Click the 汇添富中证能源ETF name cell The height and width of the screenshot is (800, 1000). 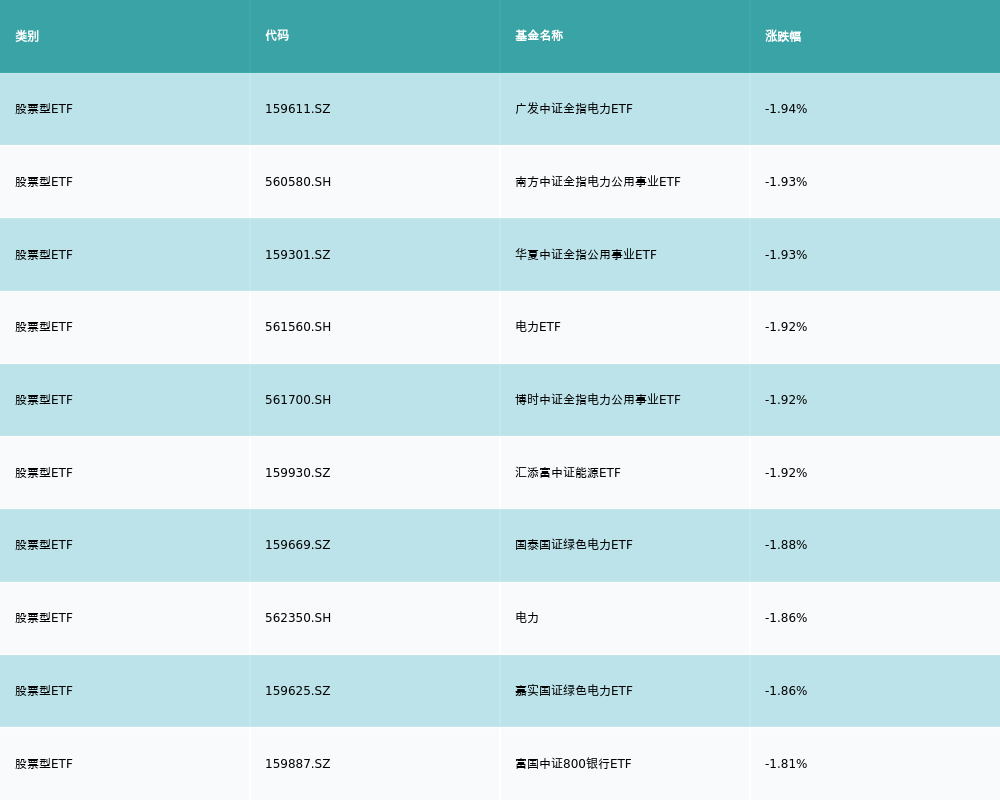[567, 473]
